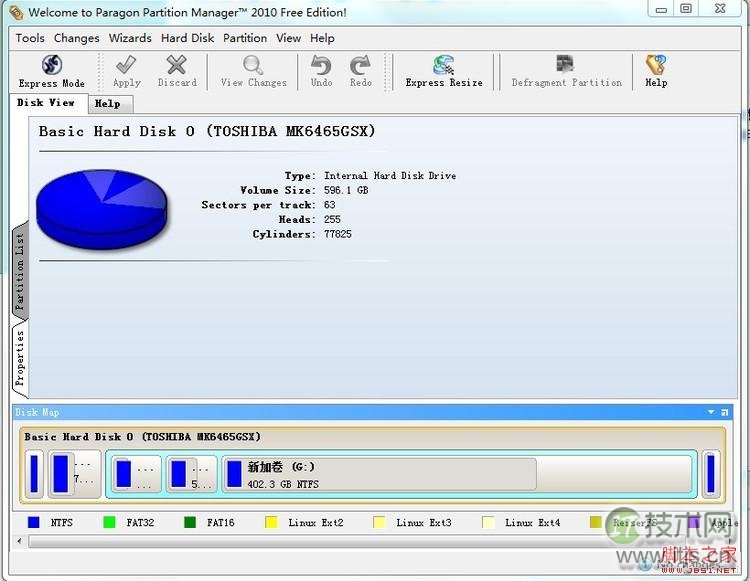Image resolution: width=750 pixels, height=581 pixels.
Task: Open the Hard Disk menu
Action: pyautogui.click(x=187, y=38)
